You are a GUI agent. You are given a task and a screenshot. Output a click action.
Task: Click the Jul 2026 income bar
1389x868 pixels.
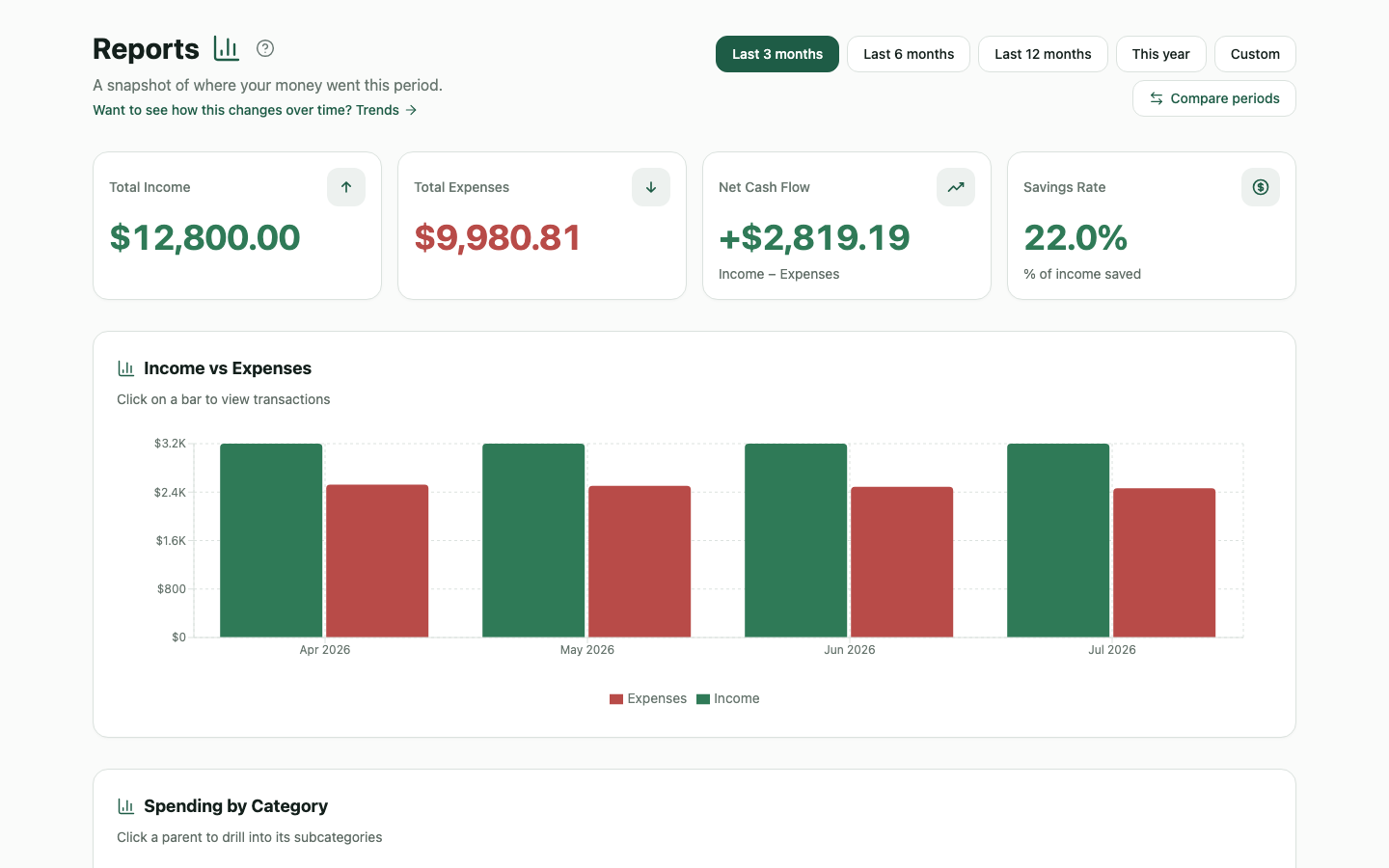tap(1058, 540)
